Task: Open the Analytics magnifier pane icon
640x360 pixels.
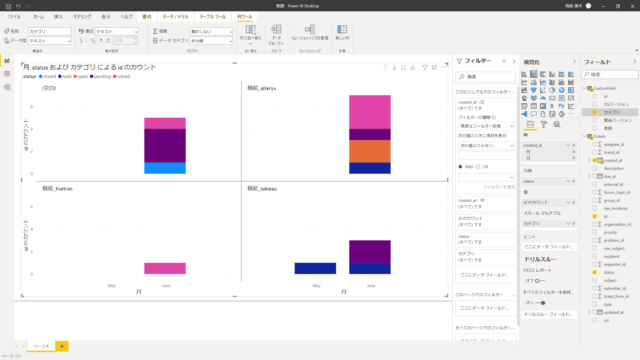Action: click(557, 124)
